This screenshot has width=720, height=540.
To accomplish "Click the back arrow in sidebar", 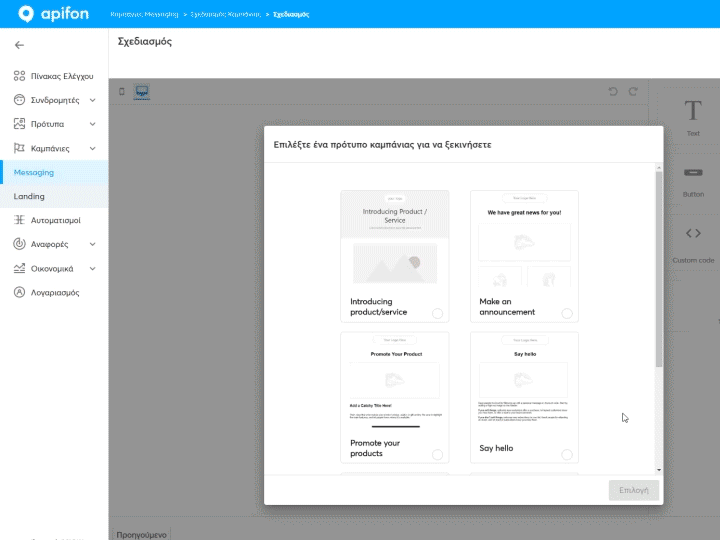I will (x=19, y=45).
